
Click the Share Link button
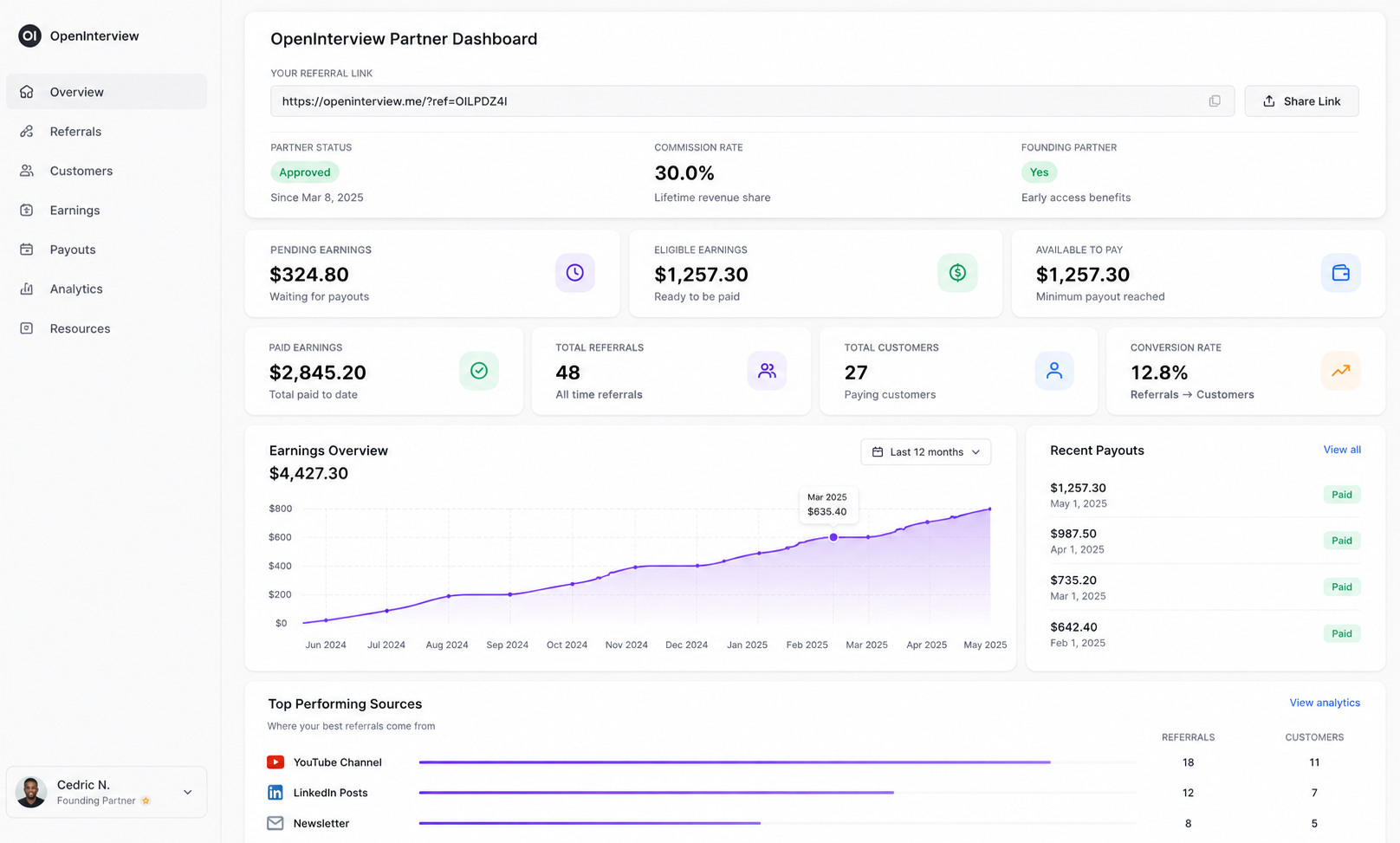point(1301,101)
